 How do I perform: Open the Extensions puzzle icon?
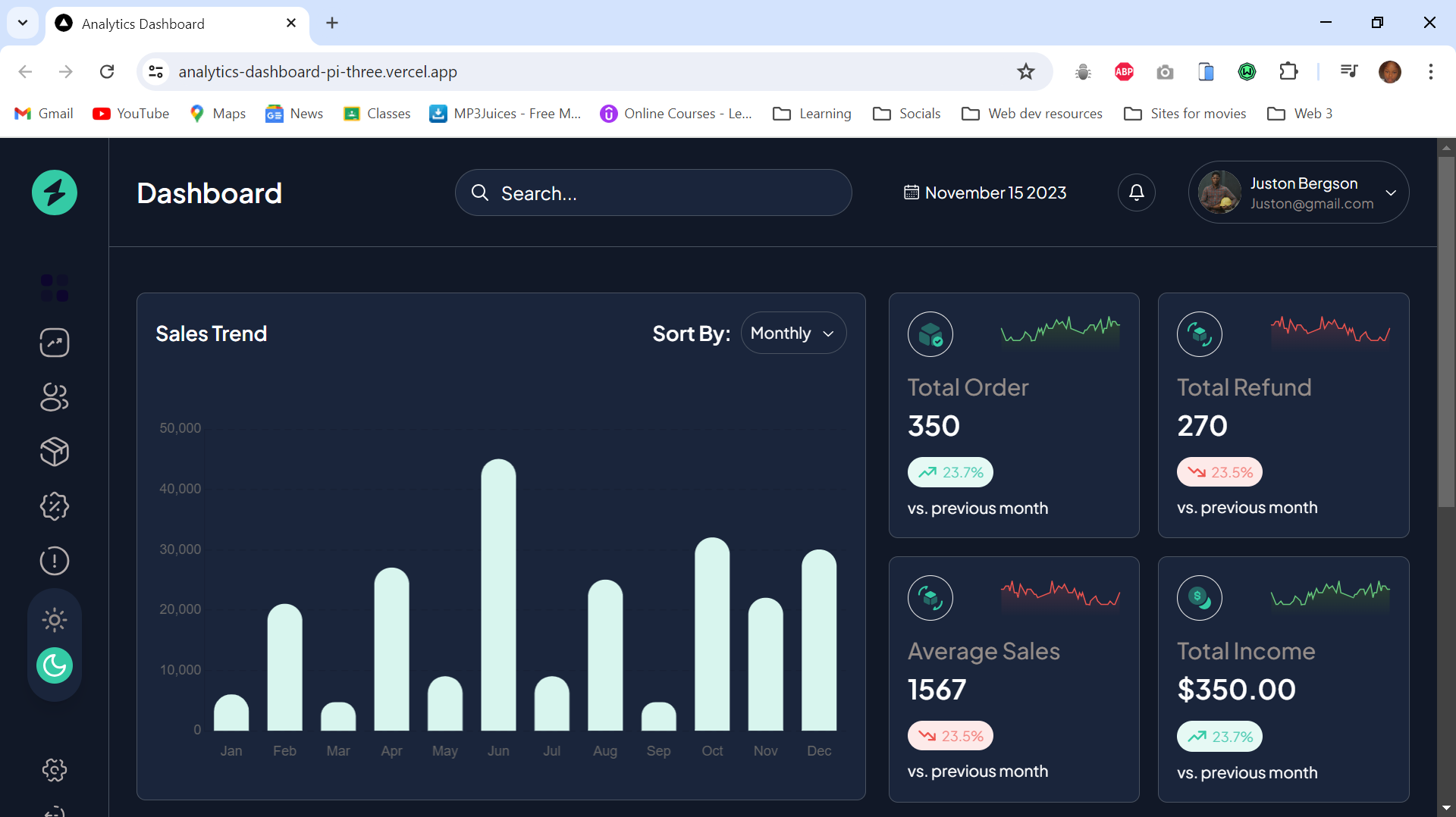click(1288, 71)
